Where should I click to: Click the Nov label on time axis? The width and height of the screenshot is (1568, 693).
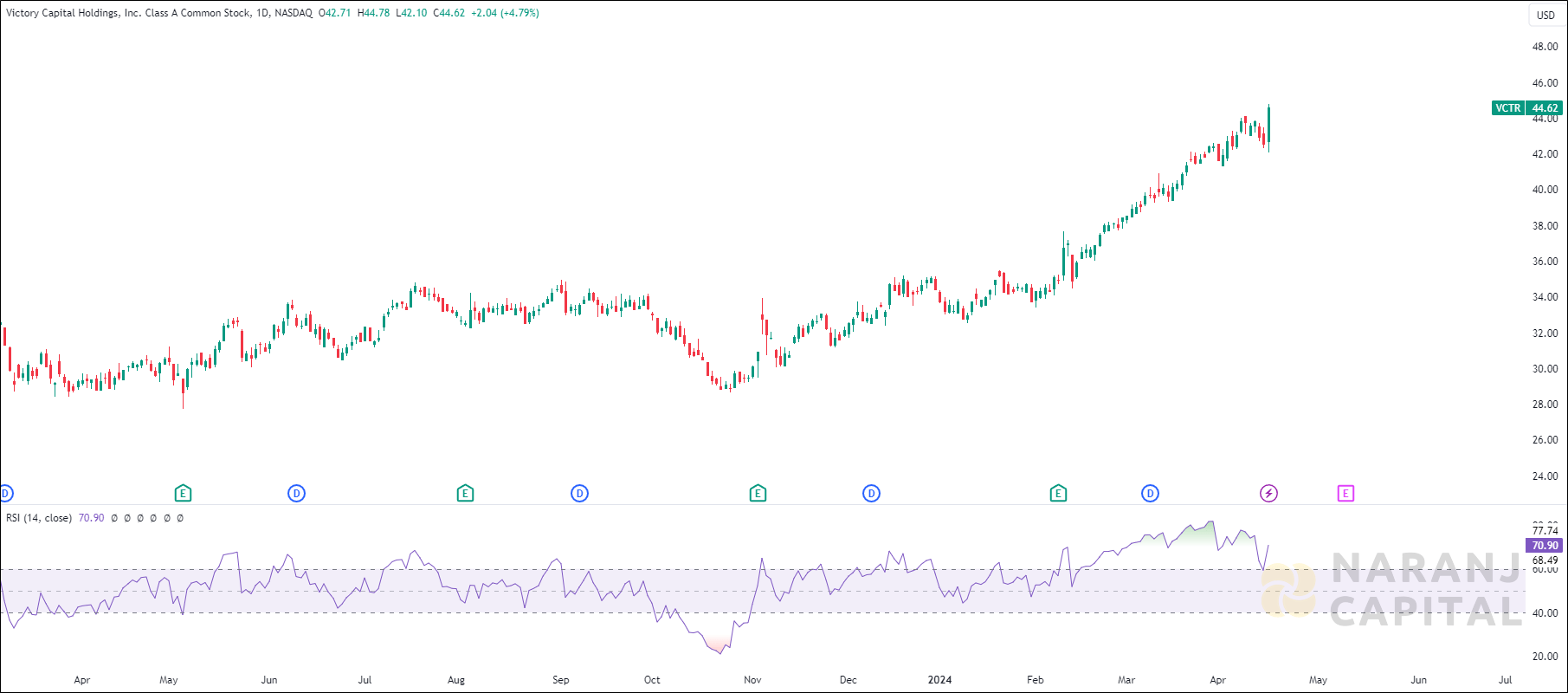752,680
